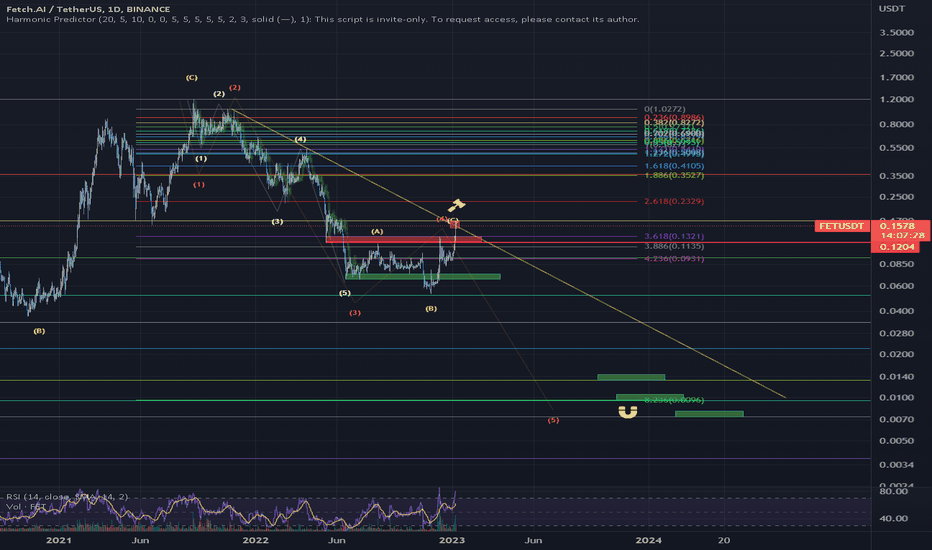The image size is (932, 550).
Task: Click the Harmonic Predictor indicator legend
Action: click(x=323, y=19)
